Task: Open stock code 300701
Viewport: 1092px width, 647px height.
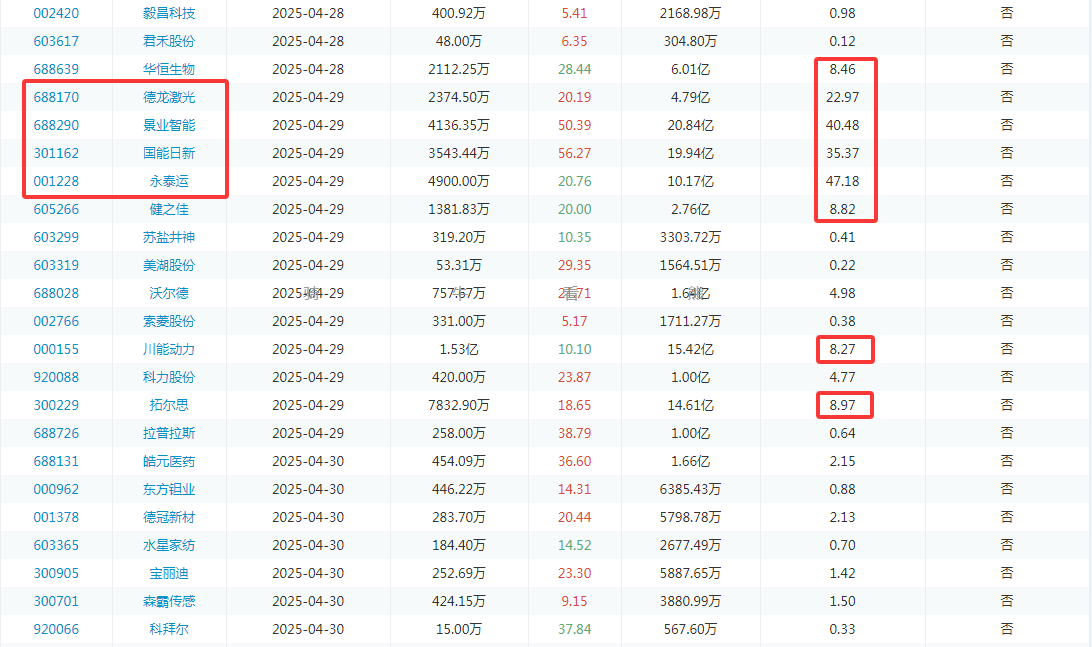Action: (x=56, y=601)
